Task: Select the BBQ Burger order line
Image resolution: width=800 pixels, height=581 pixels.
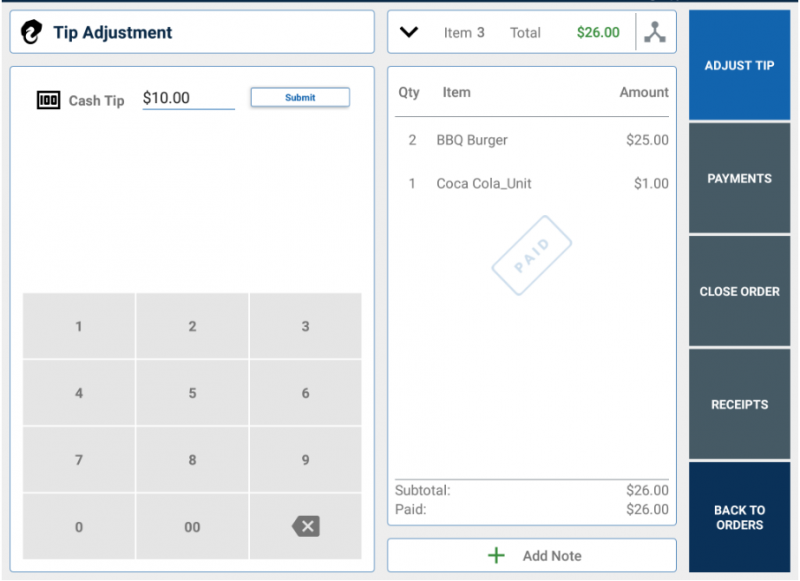Action: 532,140
